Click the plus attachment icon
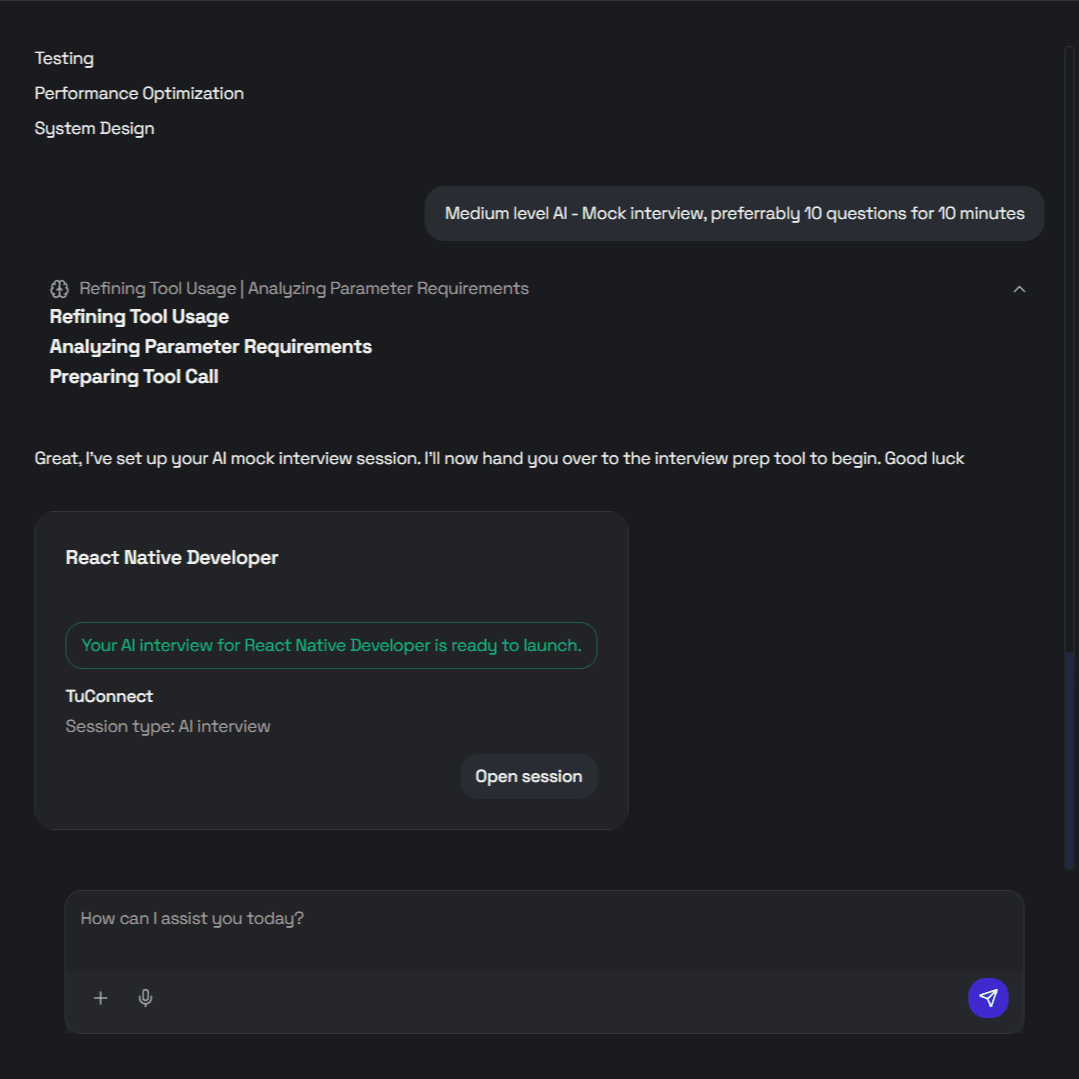The width and height of the screenshot is (1079, 1079). 100,998
